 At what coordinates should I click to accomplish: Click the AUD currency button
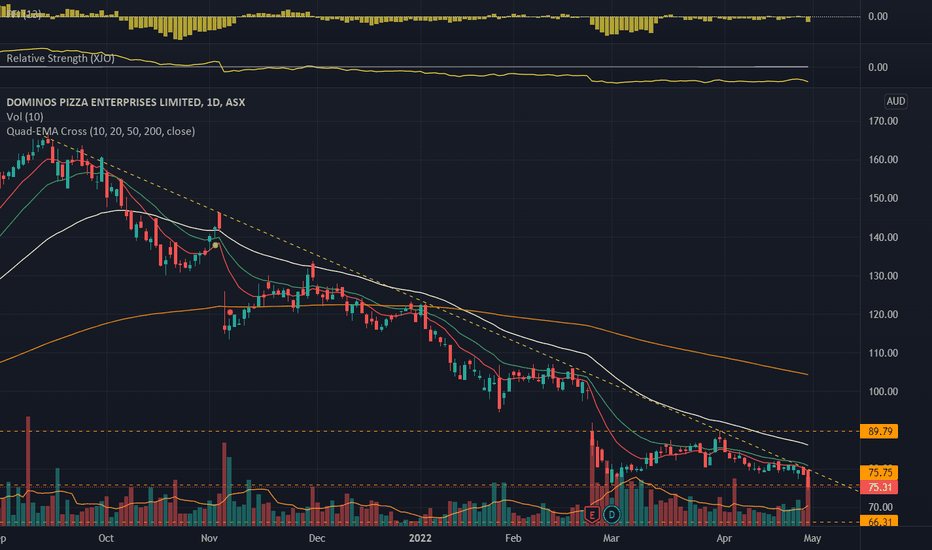click(x=896, y=101)
